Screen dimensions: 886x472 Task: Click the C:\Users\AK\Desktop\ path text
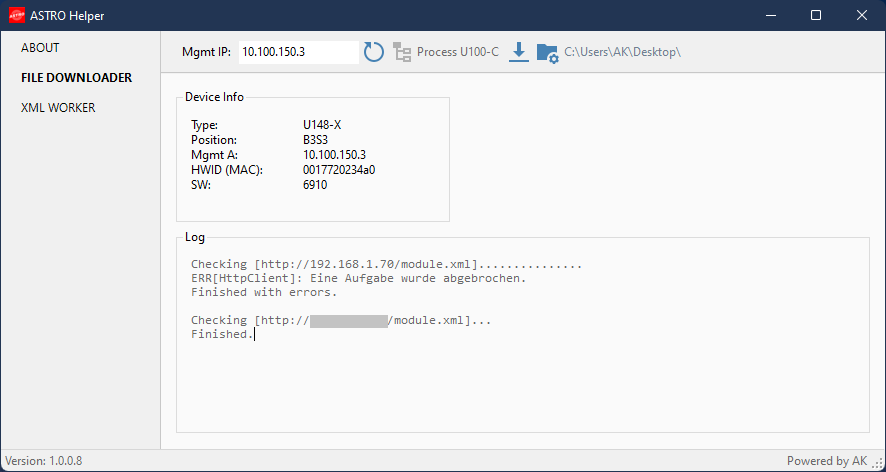[x=623, y=52]
